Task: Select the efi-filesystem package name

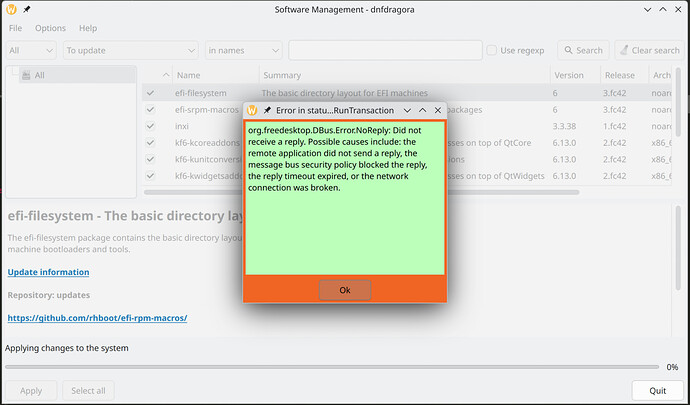Action: [x=201, y=93]
